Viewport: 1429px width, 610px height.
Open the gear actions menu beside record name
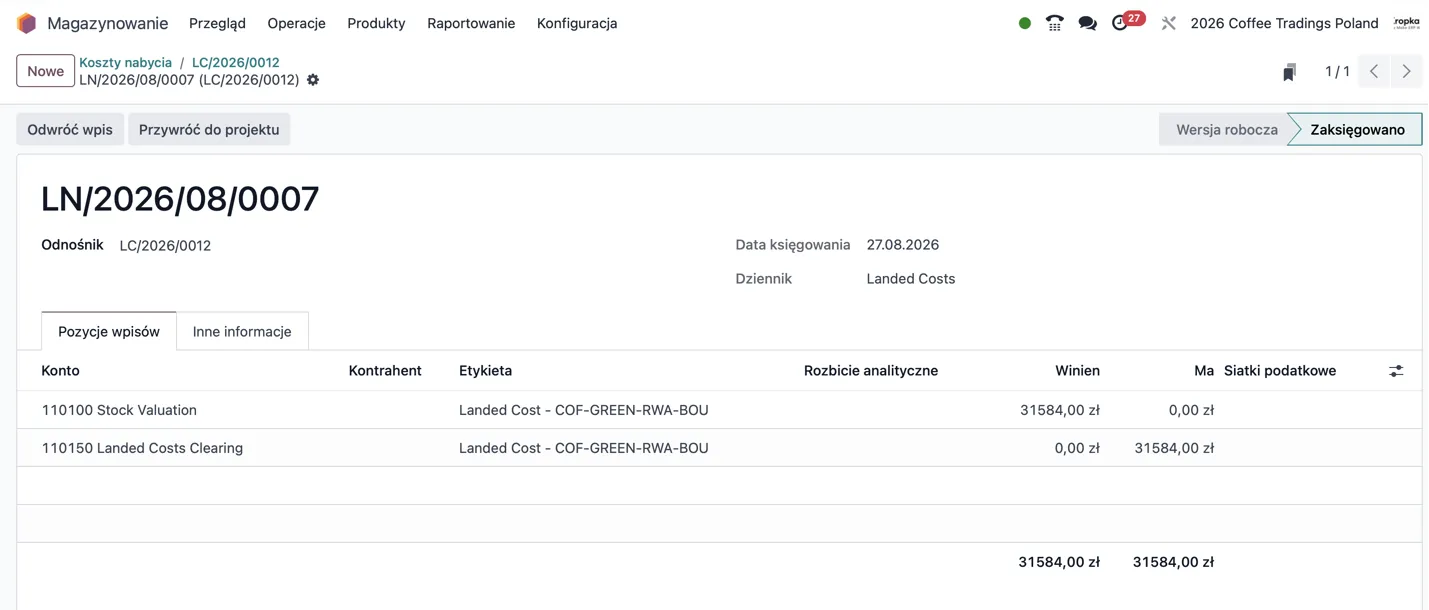313,80
